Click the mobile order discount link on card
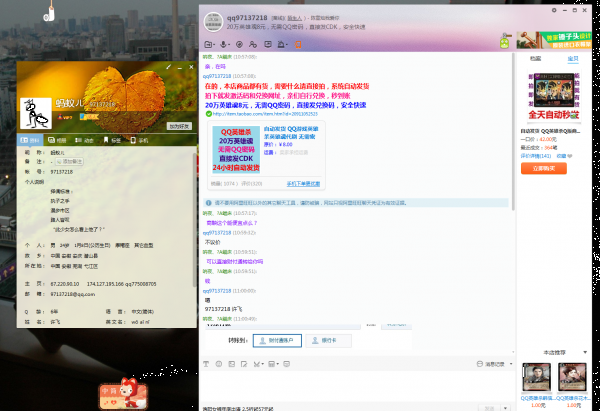This screenshot has width=600, height=411. click(x=303, y=184)
